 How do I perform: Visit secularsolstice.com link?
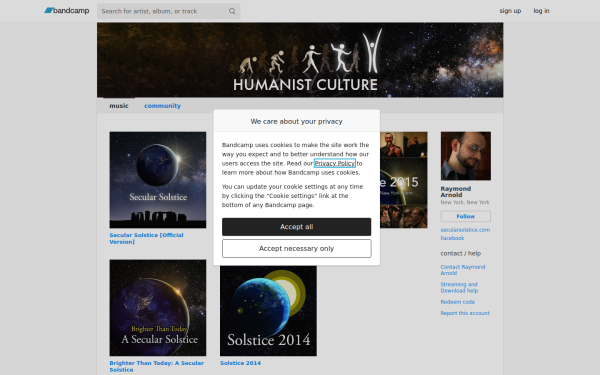tap(465, 230)
